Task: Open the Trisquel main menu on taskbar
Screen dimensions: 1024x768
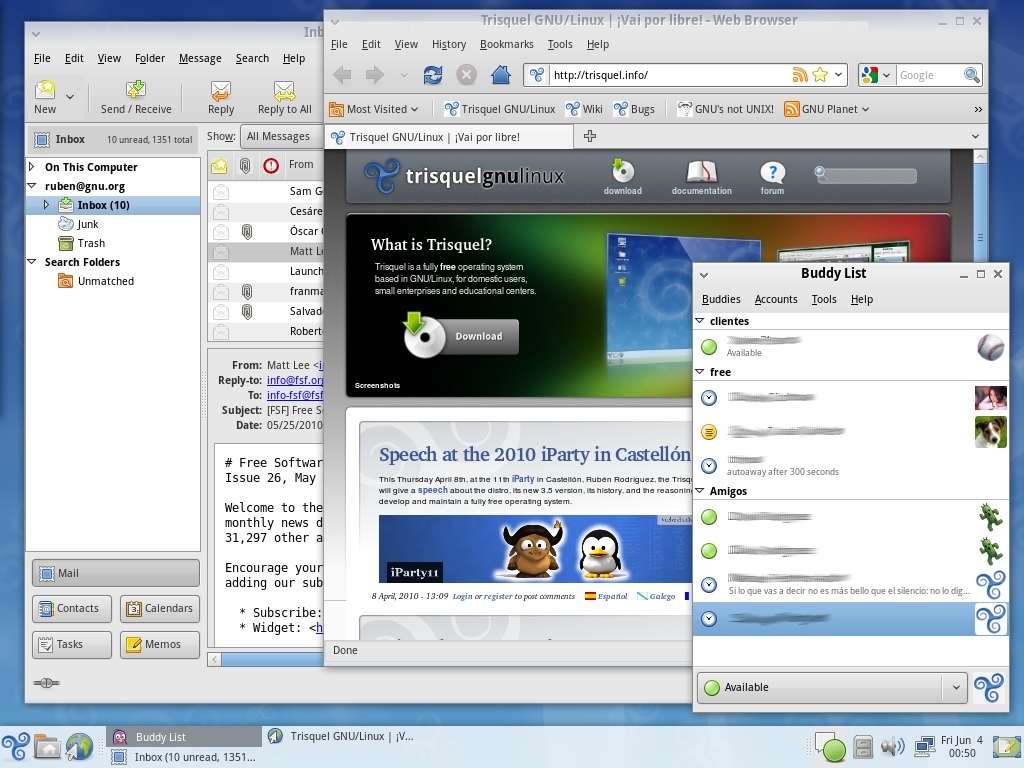Action: pyautogui.click(x=16, y=746)
